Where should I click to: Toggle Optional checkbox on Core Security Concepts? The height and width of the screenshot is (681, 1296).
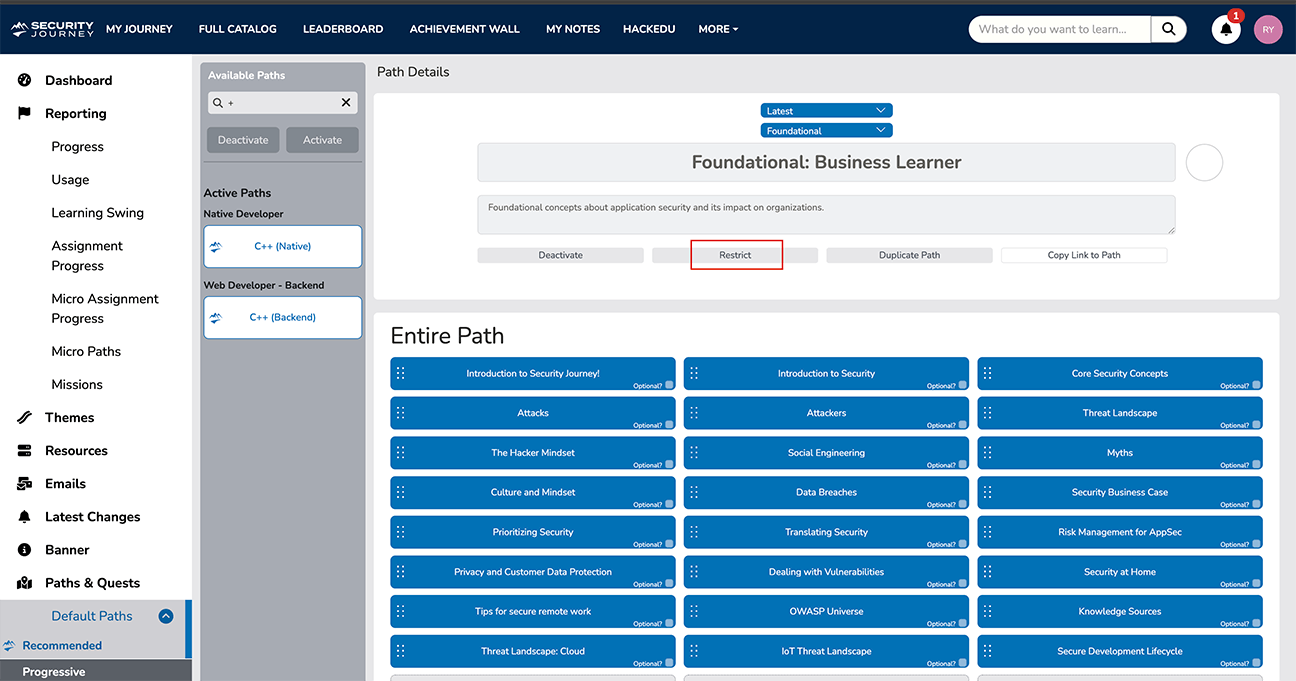(x=1256, y=385)
